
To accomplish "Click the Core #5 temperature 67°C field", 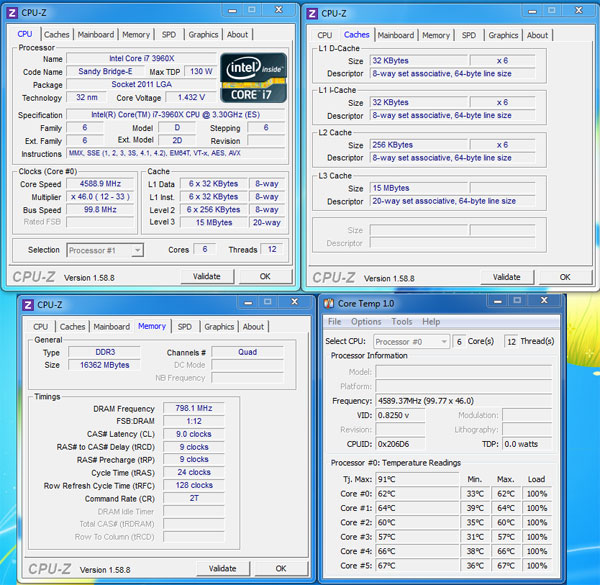I will pyautogui.click(x=417, y=566).
